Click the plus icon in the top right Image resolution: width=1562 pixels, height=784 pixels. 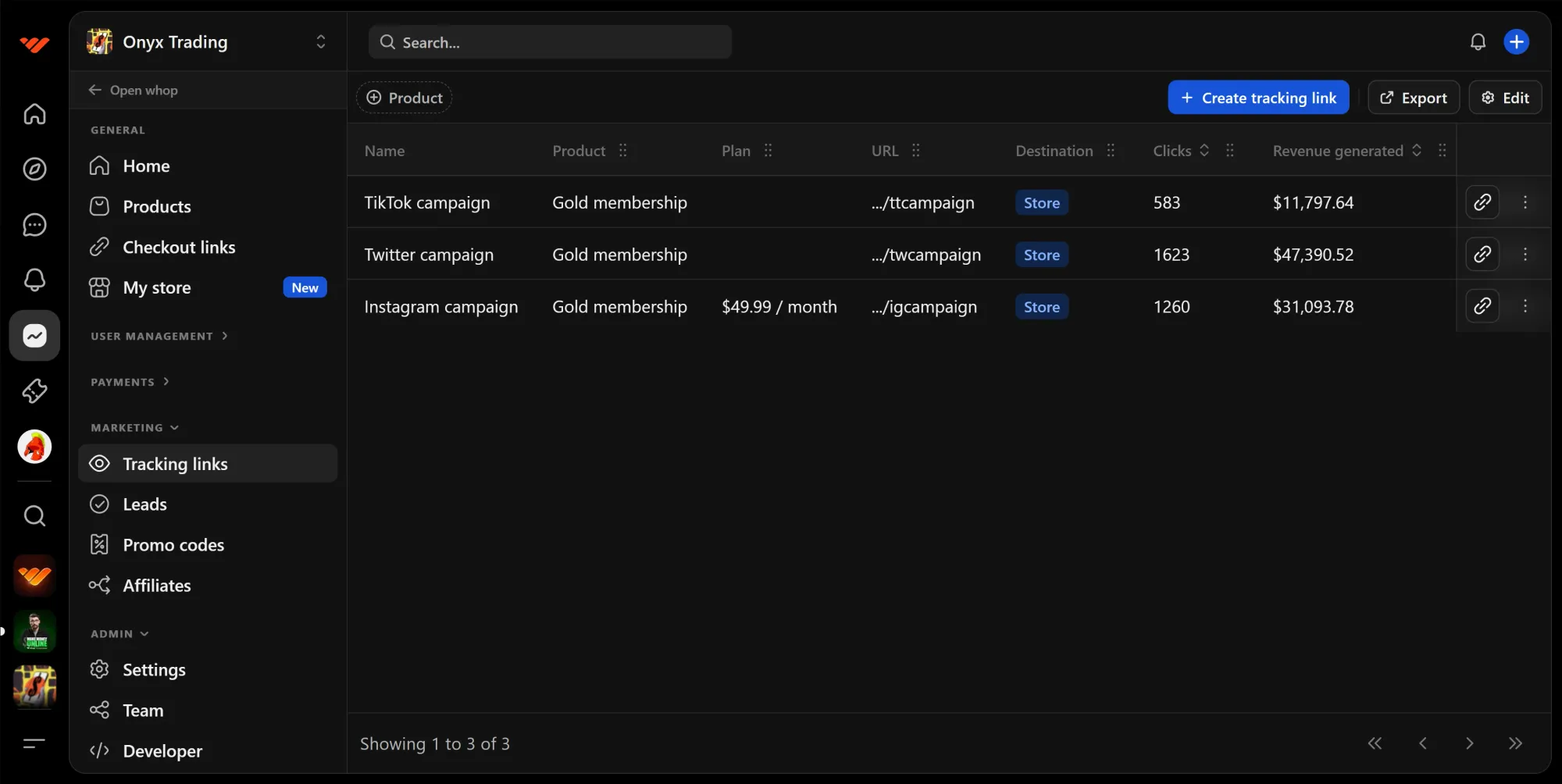1516,41
